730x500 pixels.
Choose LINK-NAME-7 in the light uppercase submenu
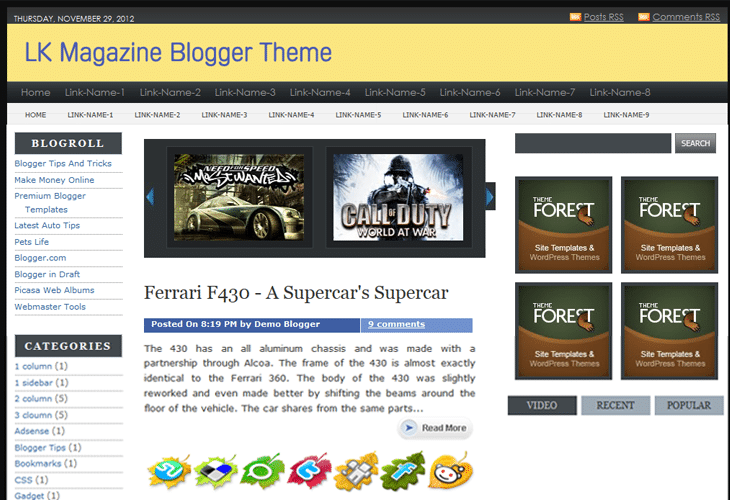(493, 115)
